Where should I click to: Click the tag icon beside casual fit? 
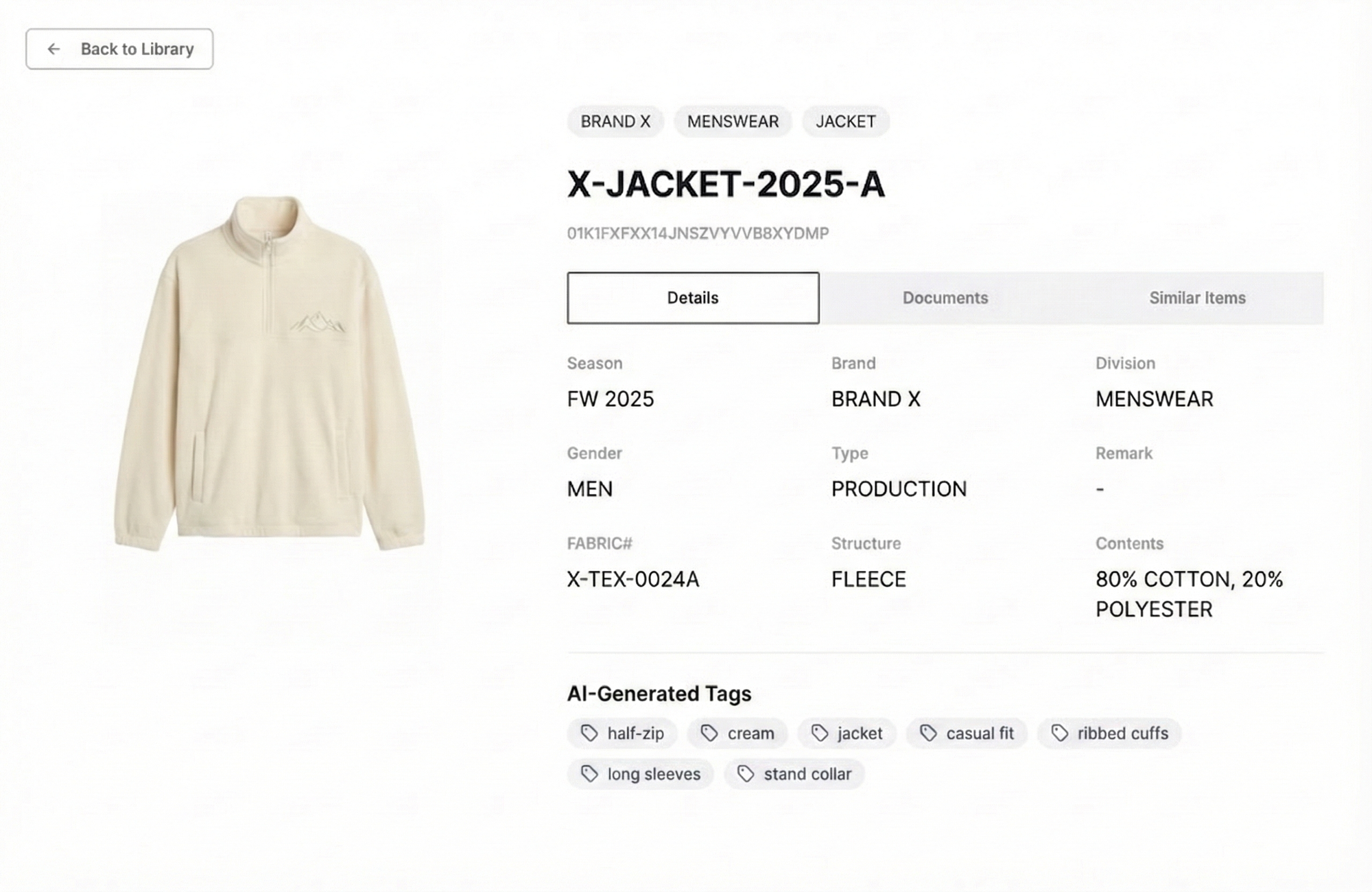928,733
